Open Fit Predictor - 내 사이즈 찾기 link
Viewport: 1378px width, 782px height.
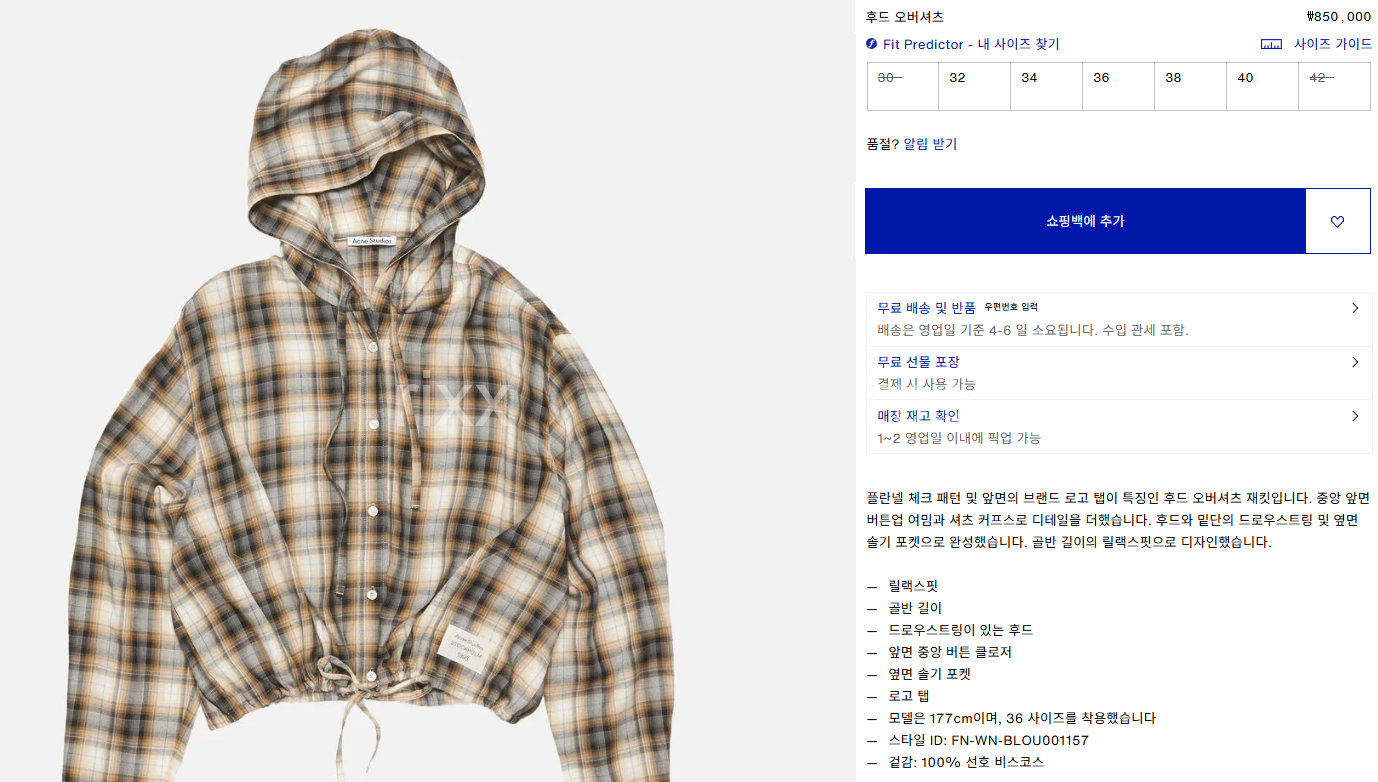click(x=971, y=44)
